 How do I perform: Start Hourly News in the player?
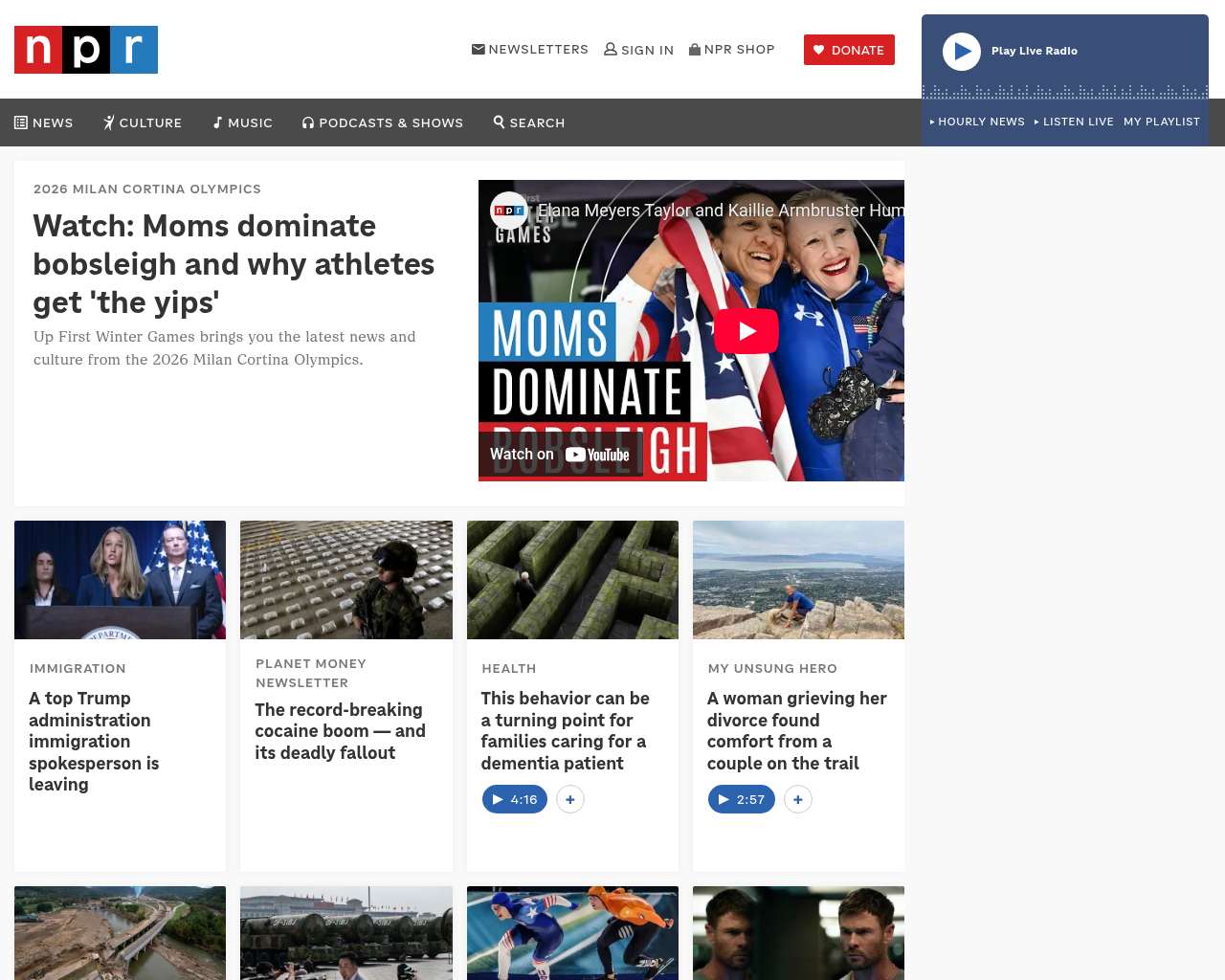977,122
